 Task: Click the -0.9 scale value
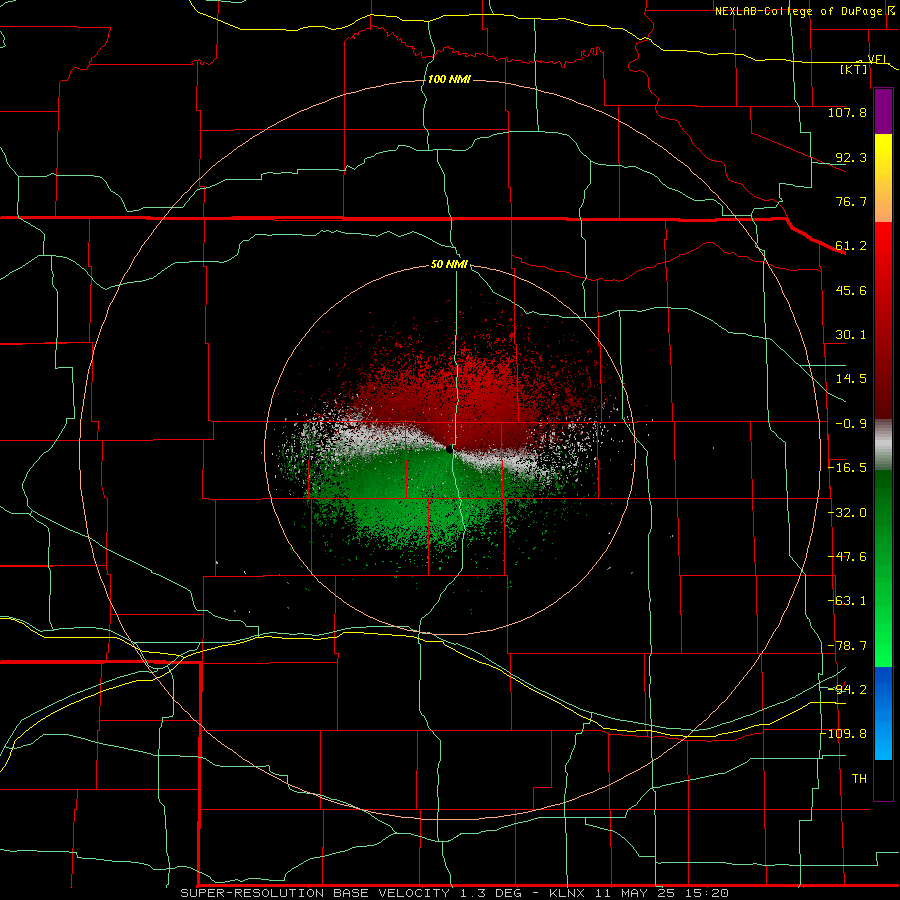(x=851, y=424)
